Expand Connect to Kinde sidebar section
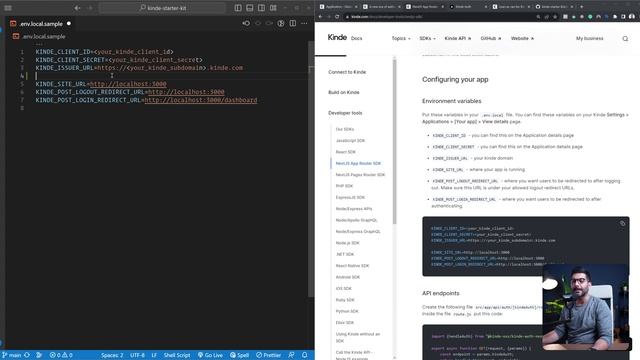The image size is (640, 360). (347, 72)
